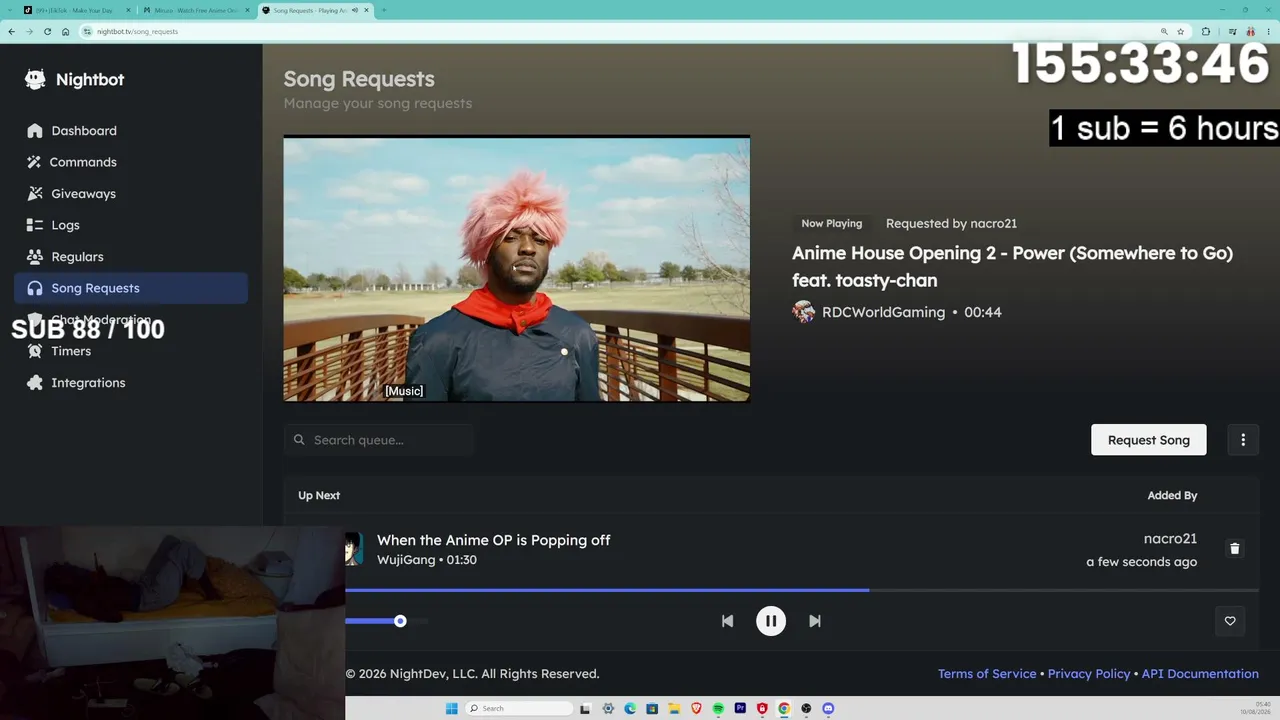Image resolution: width=1280 pixels, height=720 pixels.
Task: Open Discord from the taskbar
Action: [828, 708]
